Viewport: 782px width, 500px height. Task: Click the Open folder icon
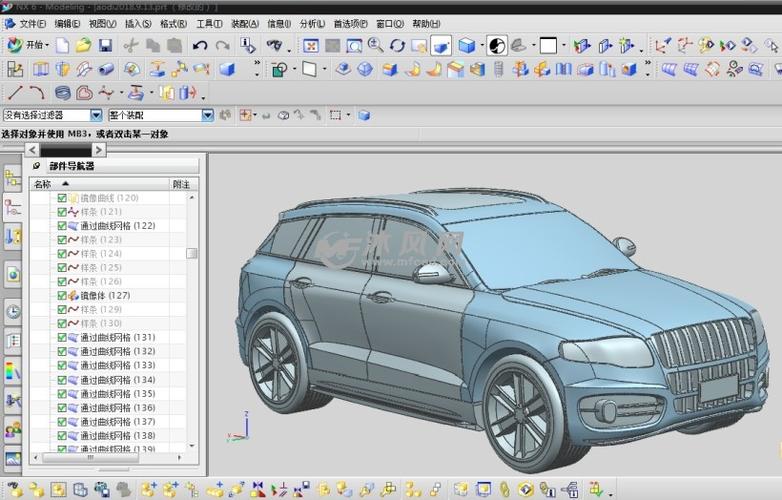84,45
